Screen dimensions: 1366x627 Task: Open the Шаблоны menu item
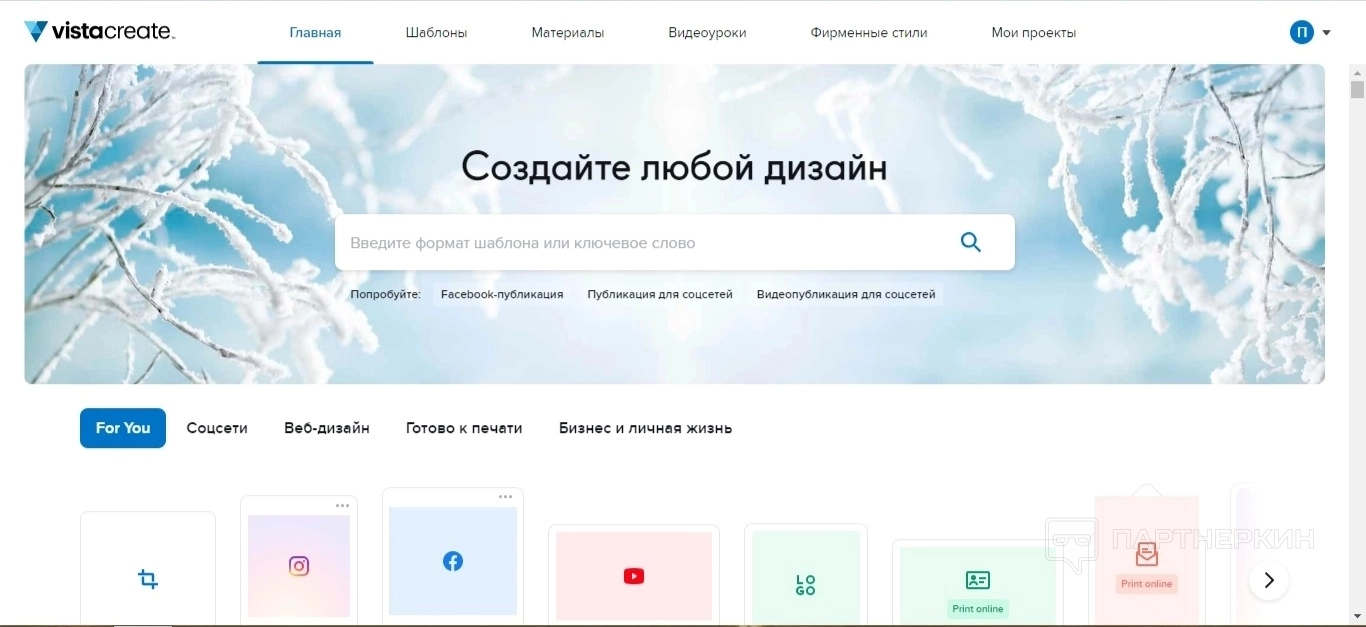click(x=436, y=33)
